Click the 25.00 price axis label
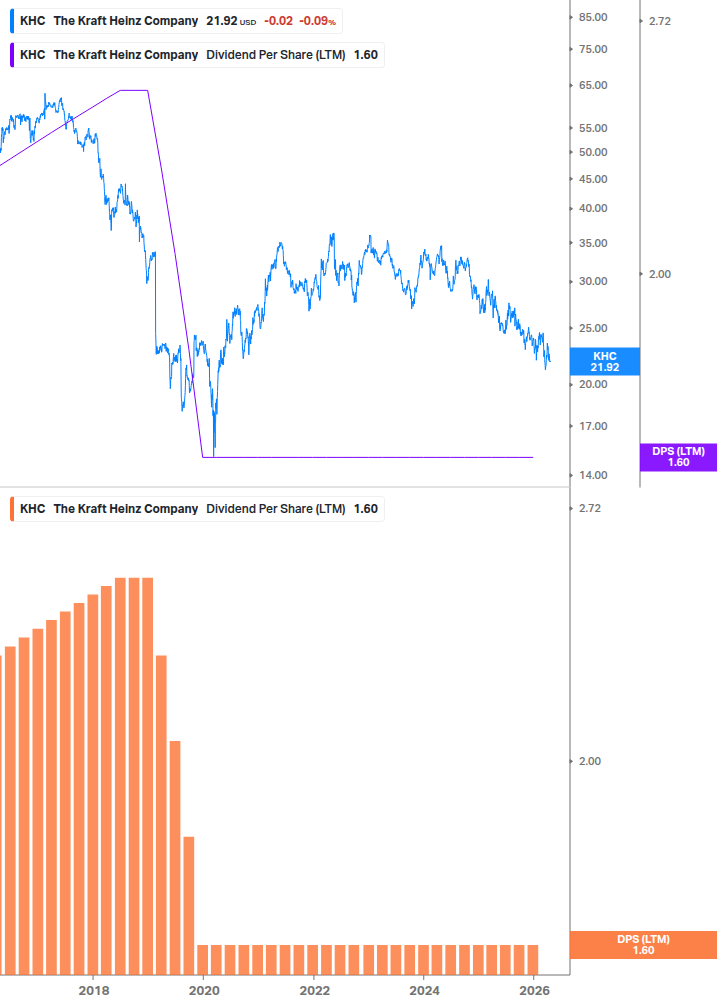Screen dimensions: 717x1005 click(593, 328)
